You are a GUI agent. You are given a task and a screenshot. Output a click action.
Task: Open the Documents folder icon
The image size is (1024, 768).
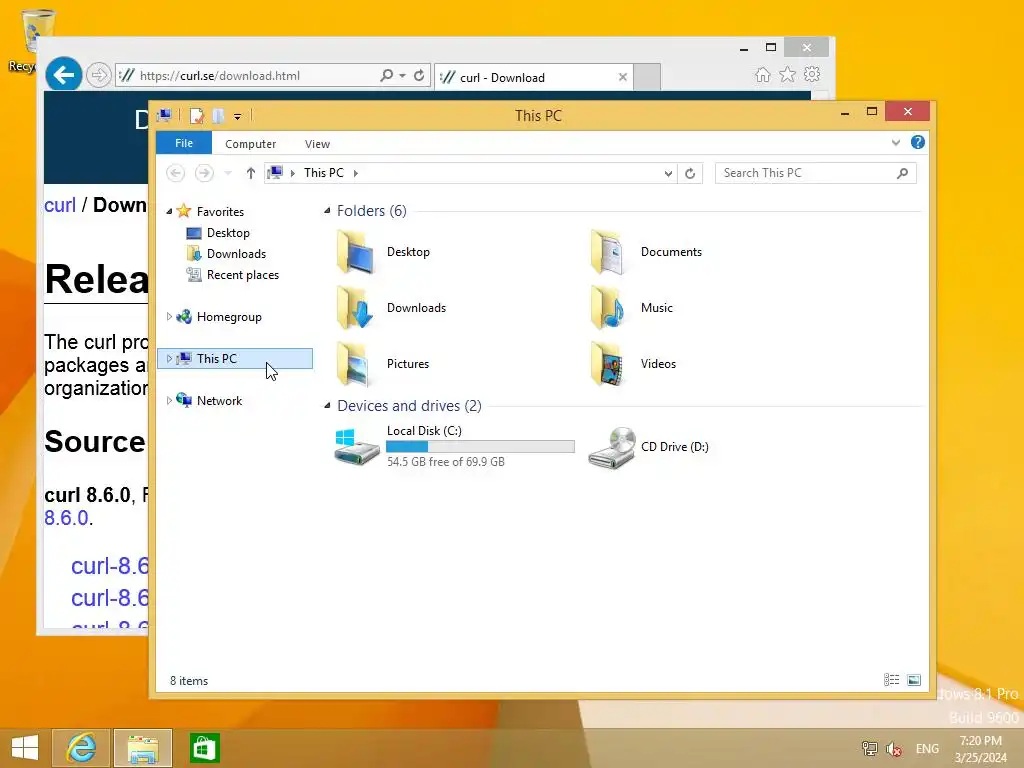click(608, 252)
